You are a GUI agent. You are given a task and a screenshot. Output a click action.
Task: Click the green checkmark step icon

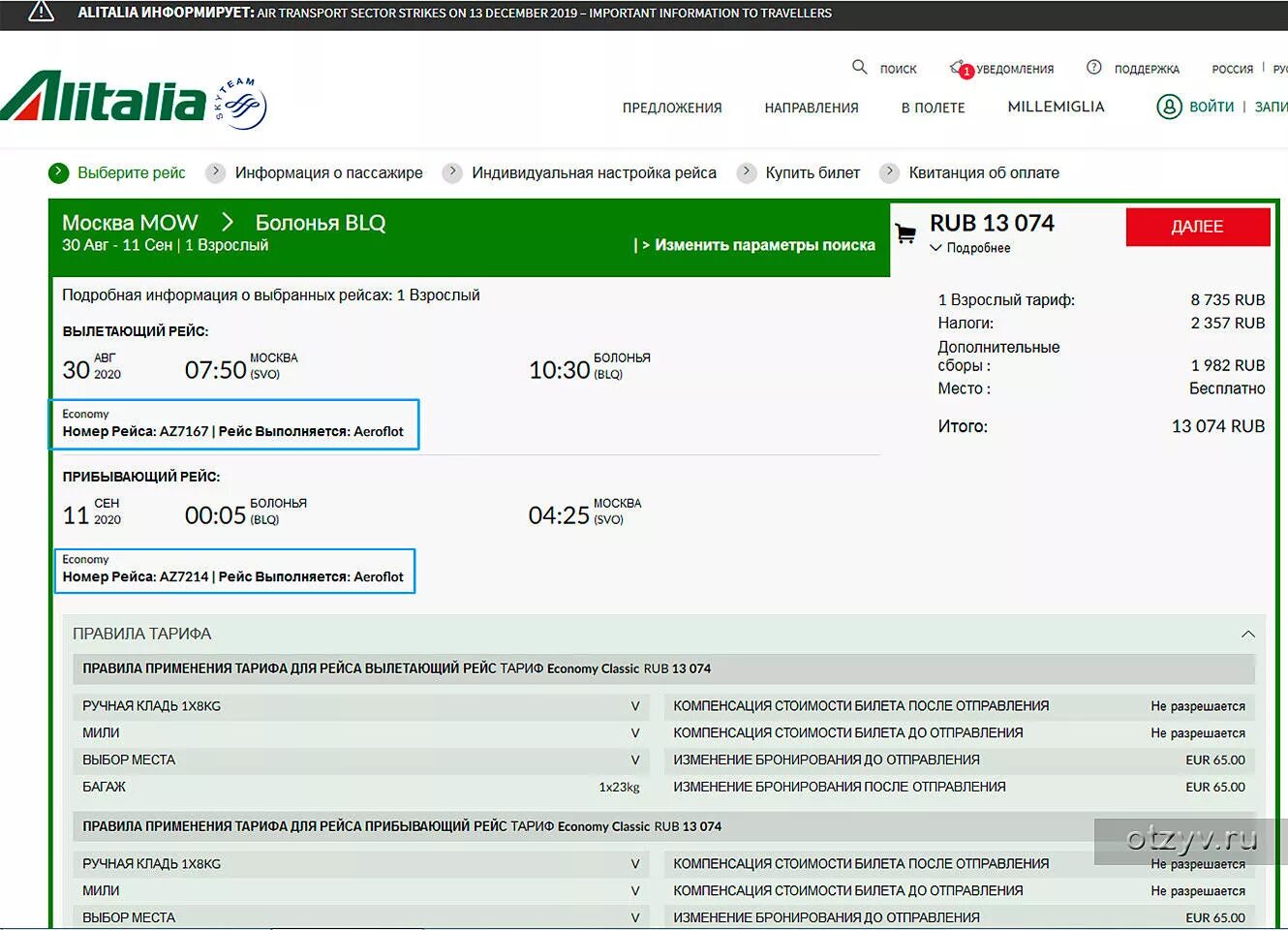[x=59, y=172]
